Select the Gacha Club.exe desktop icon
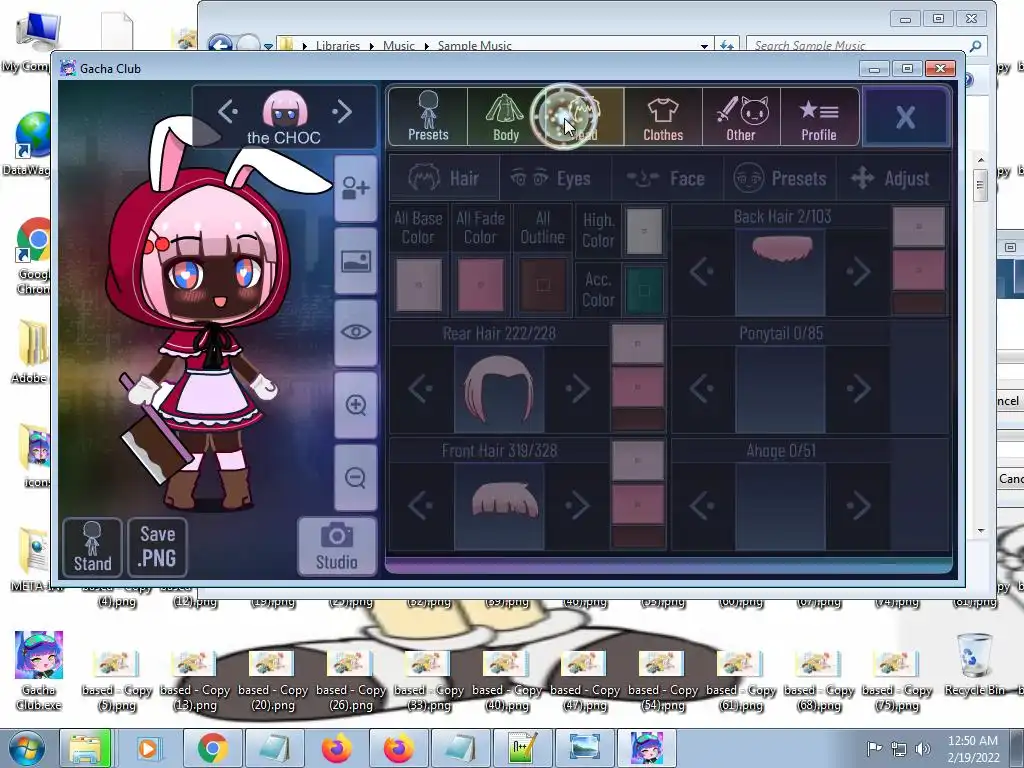 point(39,673)
